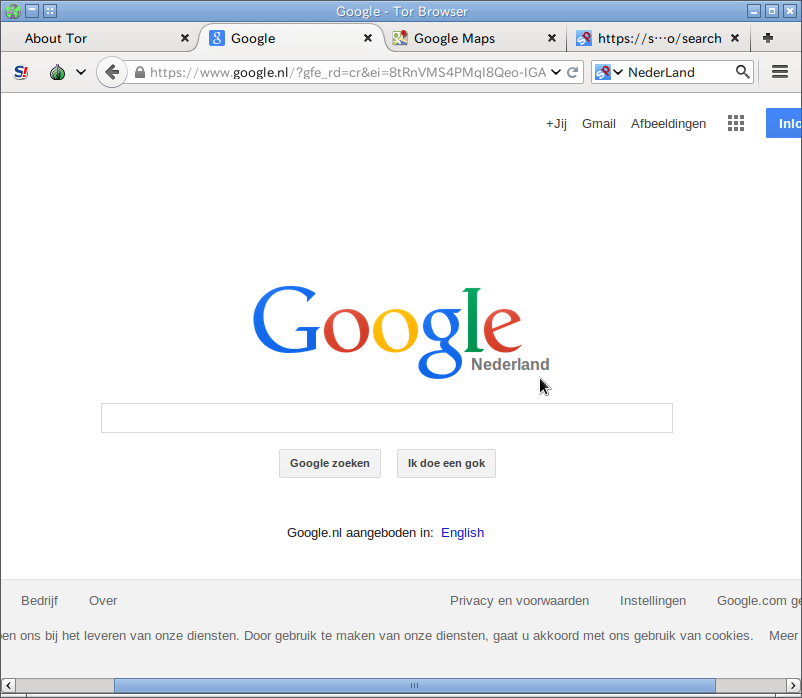802x698 pixels.
Task: Open a new tab with plus button
Action: 768,38
